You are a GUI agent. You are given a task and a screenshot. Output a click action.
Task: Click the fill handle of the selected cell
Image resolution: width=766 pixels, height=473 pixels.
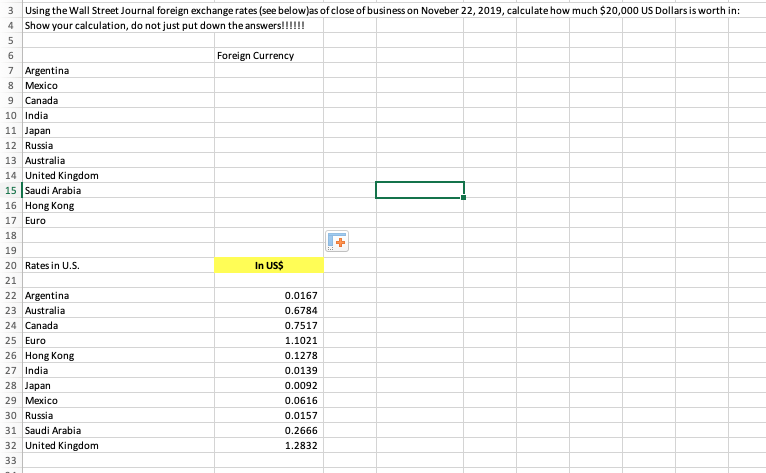click(x=464, y=197)
